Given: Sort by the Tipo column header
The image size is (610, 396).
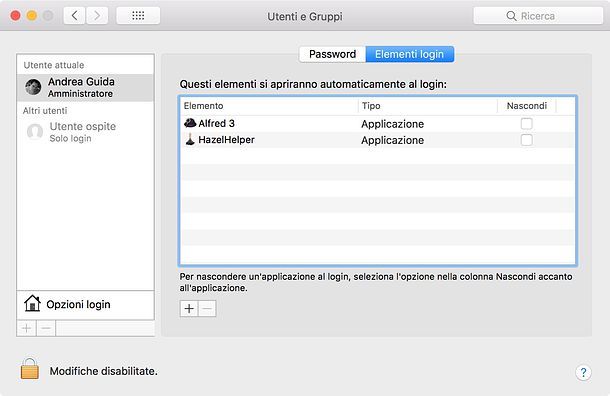Looking at the screenshot, I should pos(428,106).
